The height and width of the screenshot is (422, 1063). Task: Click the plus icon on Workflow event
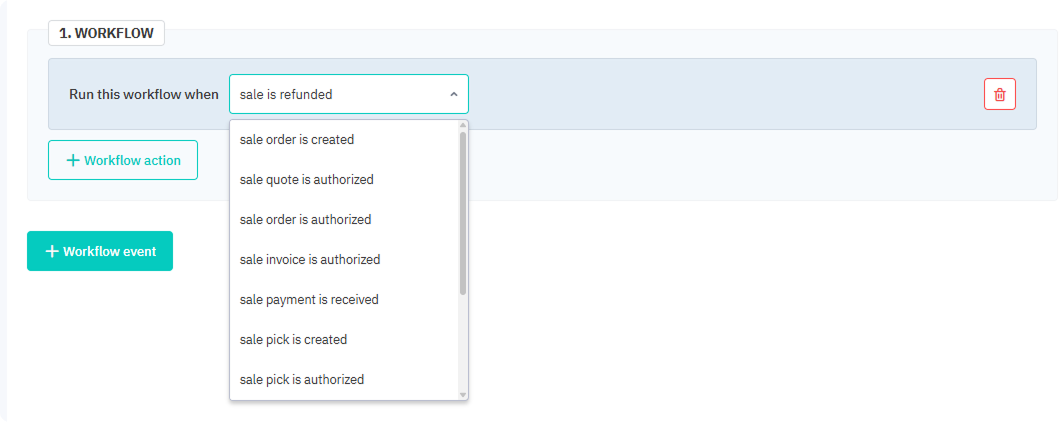click(x=52, y=251)
